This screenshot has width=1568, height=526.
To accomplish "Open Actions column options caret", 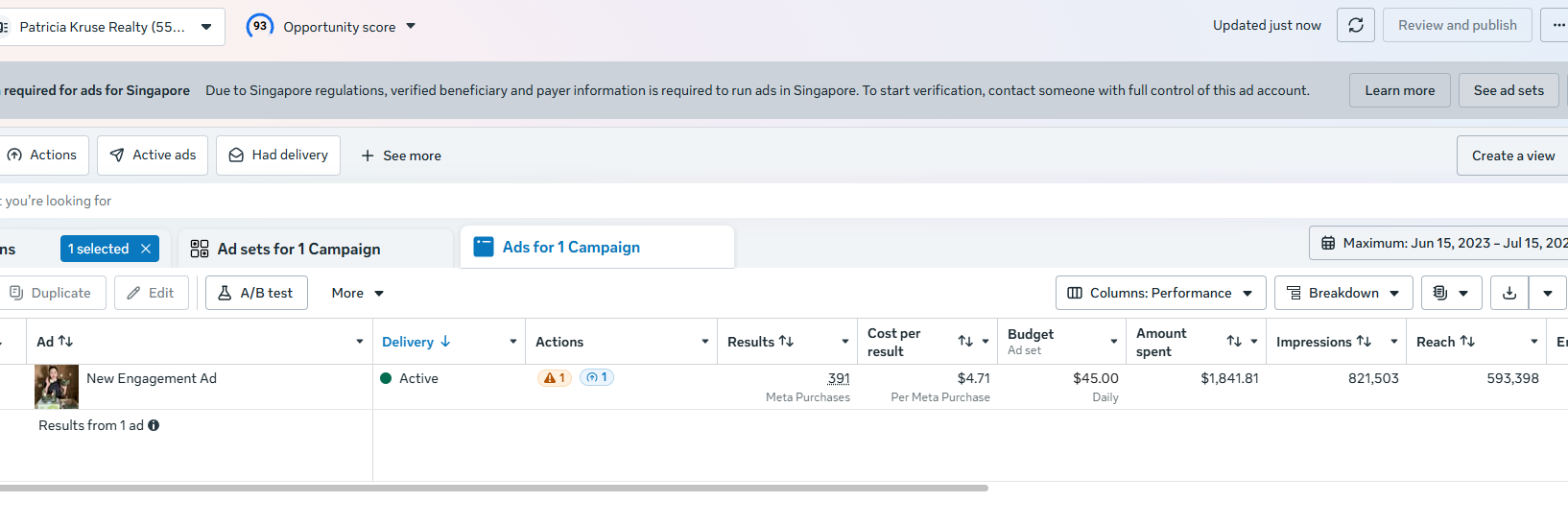I will (705, 342).
